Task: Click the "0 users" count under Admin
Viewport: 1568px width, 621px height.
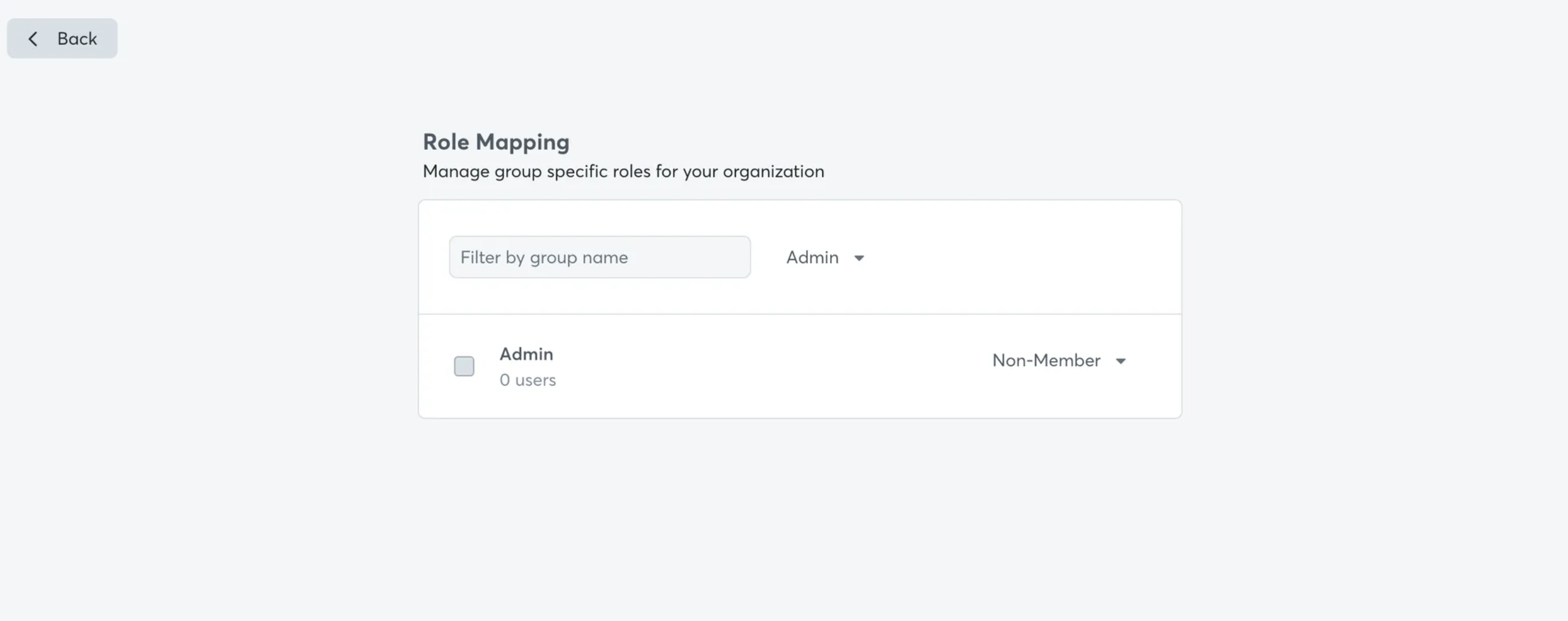Action: coord(527,380)
